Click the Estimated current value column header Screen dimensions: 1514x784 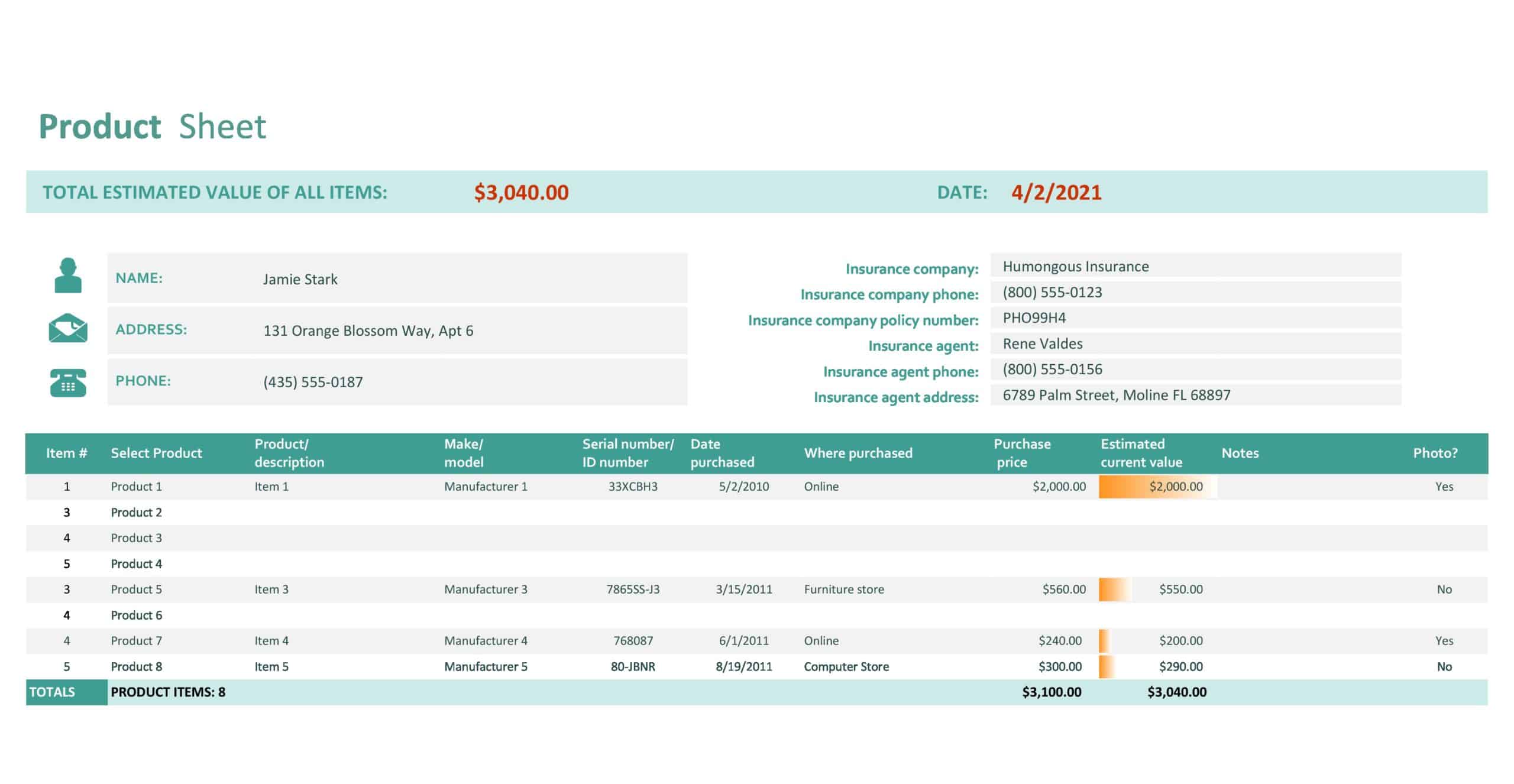[x=1141, y=453]
